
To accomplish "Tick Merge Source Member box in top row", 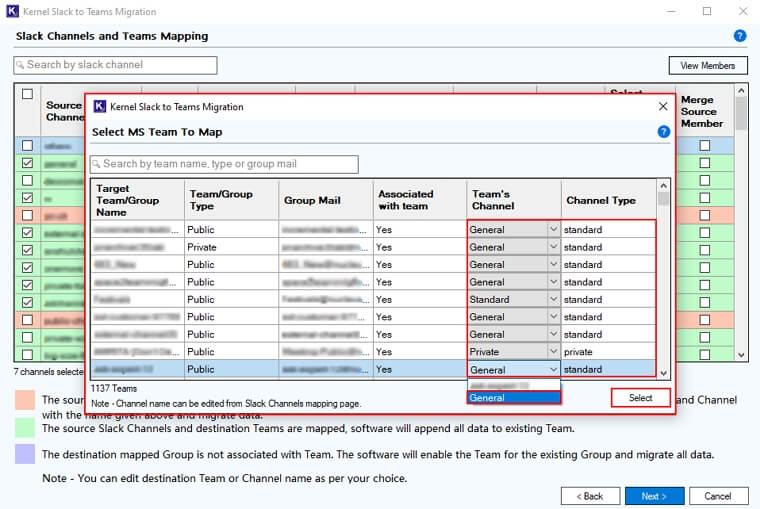I will tap(705, 145).
